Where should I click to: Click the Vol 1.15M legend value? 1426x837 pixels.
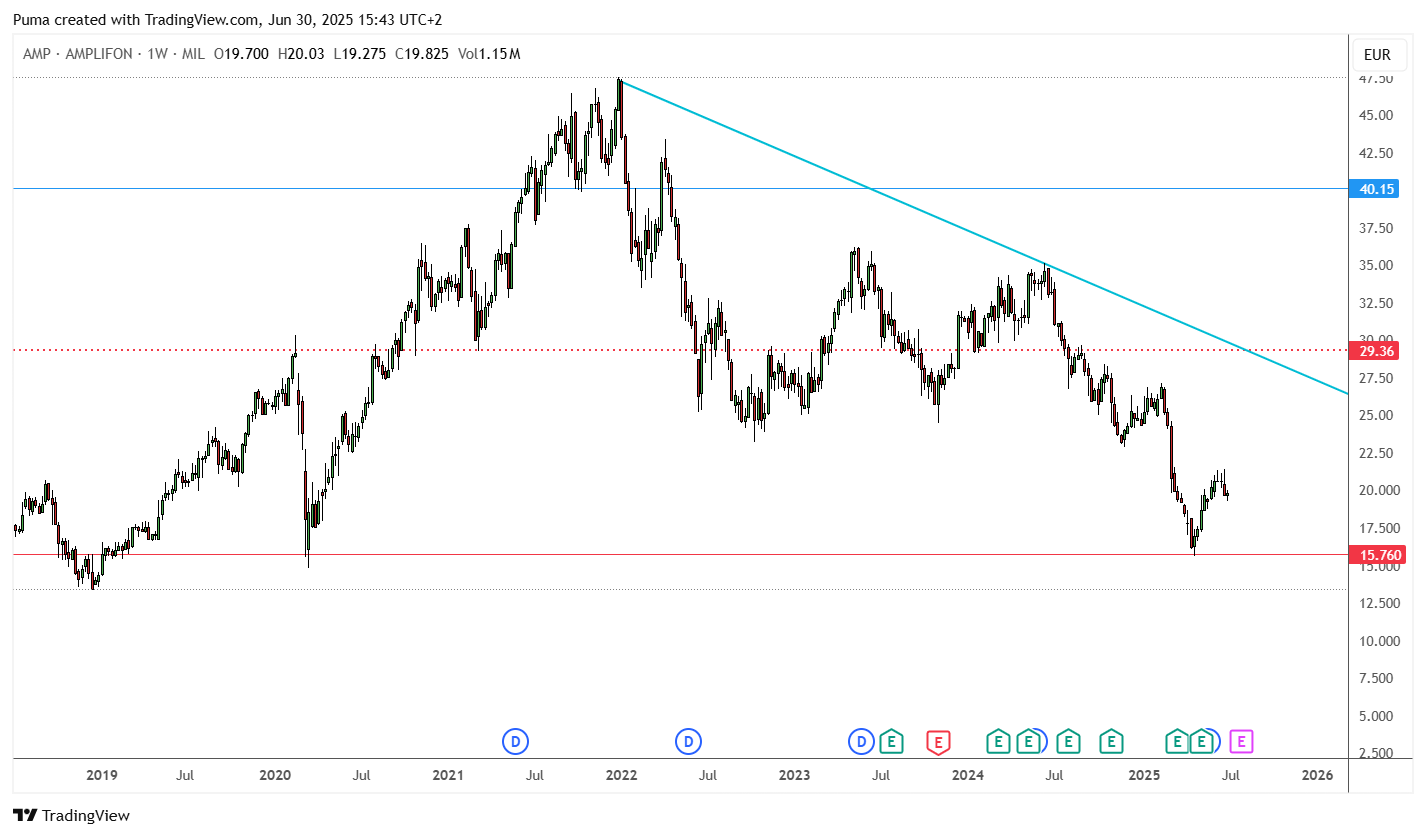[x=489, y=54]
